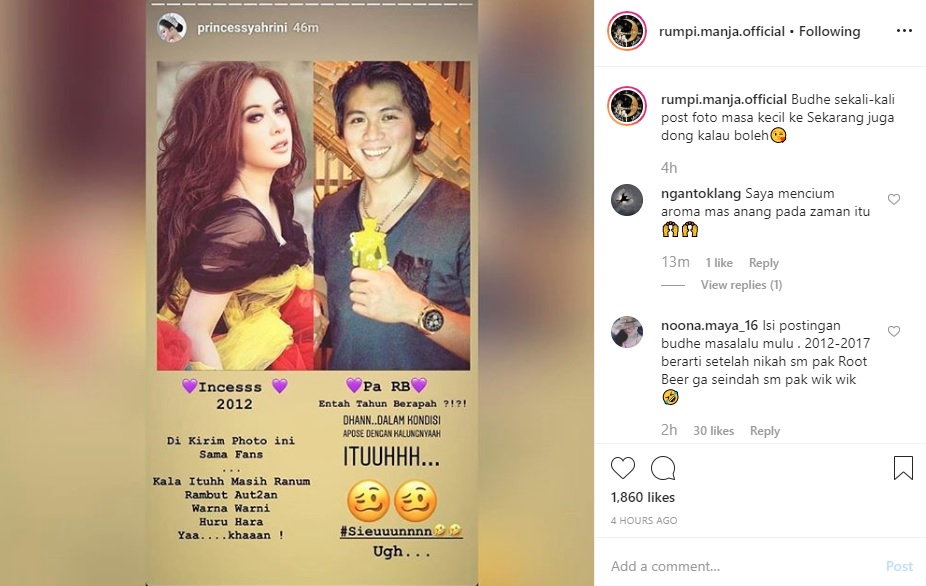Open noona.maya_16's avatar
926x586 pixels.
pos(627,331)
